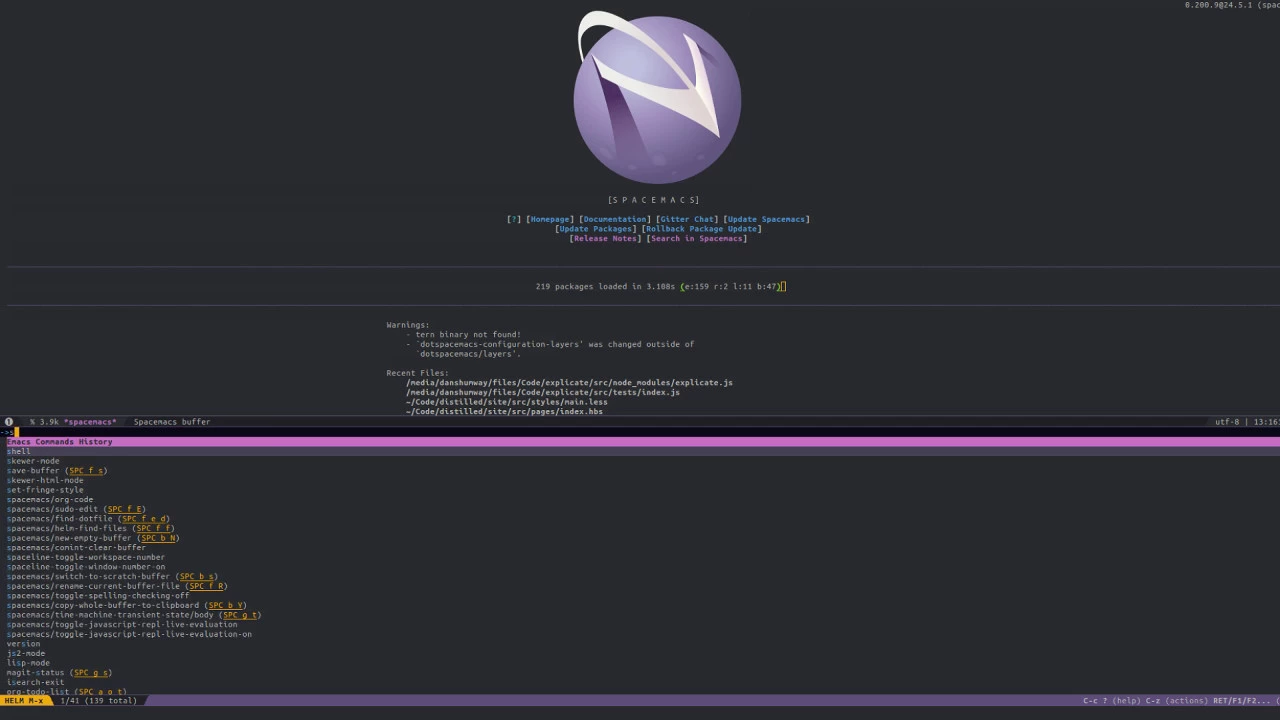Open the Homepage link
Viewport: 1280px width, 720px height.
pos(550,219)
